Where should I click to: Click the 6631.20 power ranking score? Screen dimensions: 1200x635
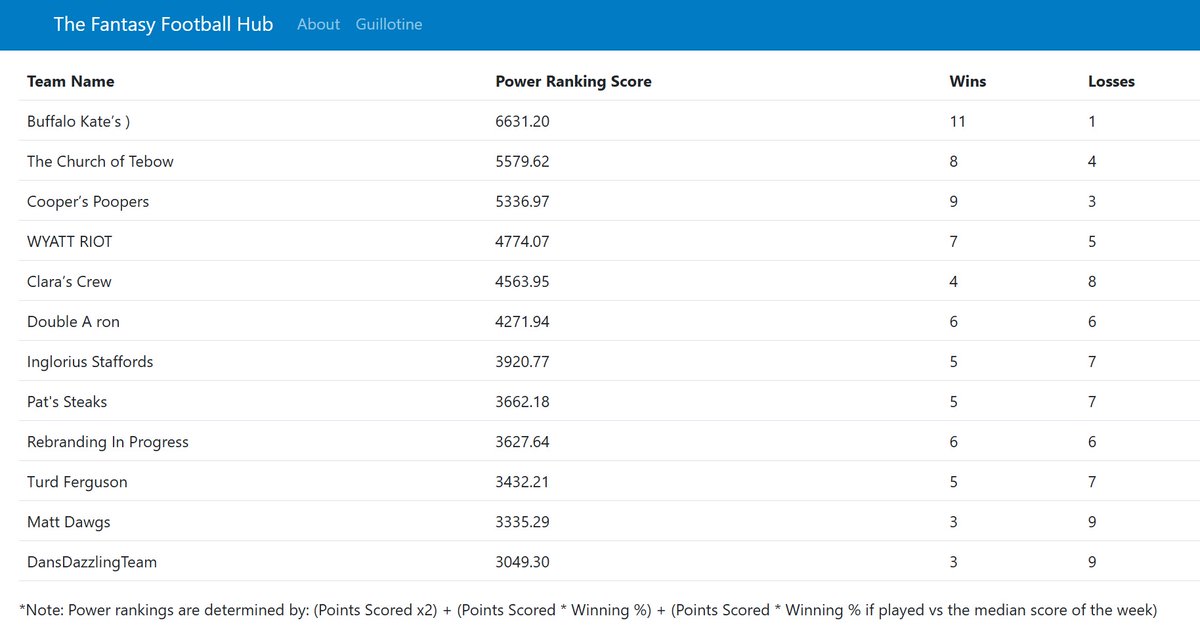point(522,121)
